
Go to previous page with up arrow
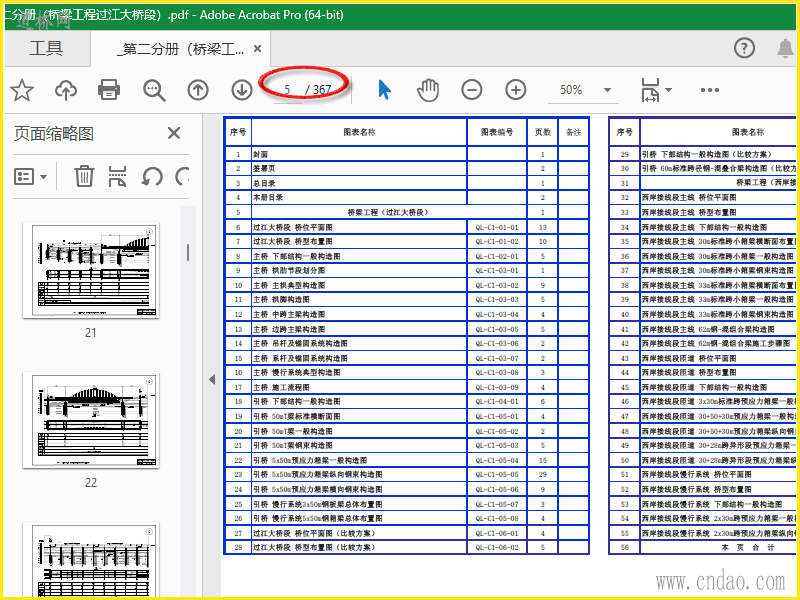pyautogui.click(x=198, y=90)
